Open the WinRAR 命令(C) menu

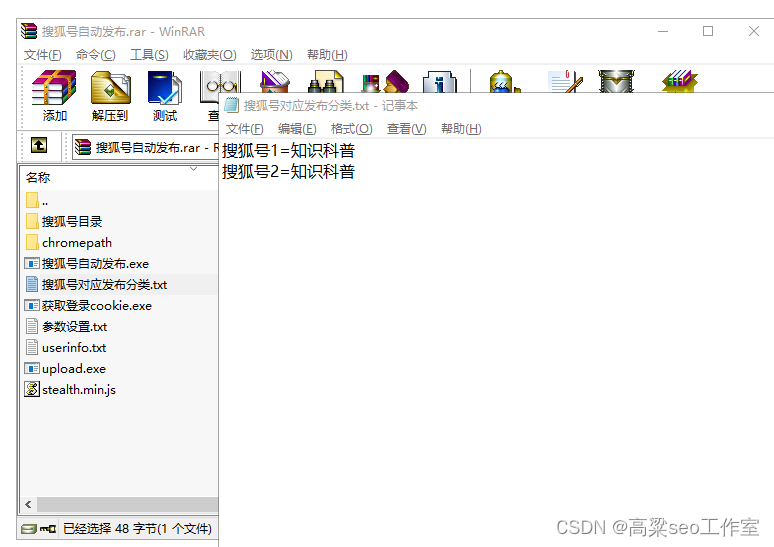coord(96,54)
